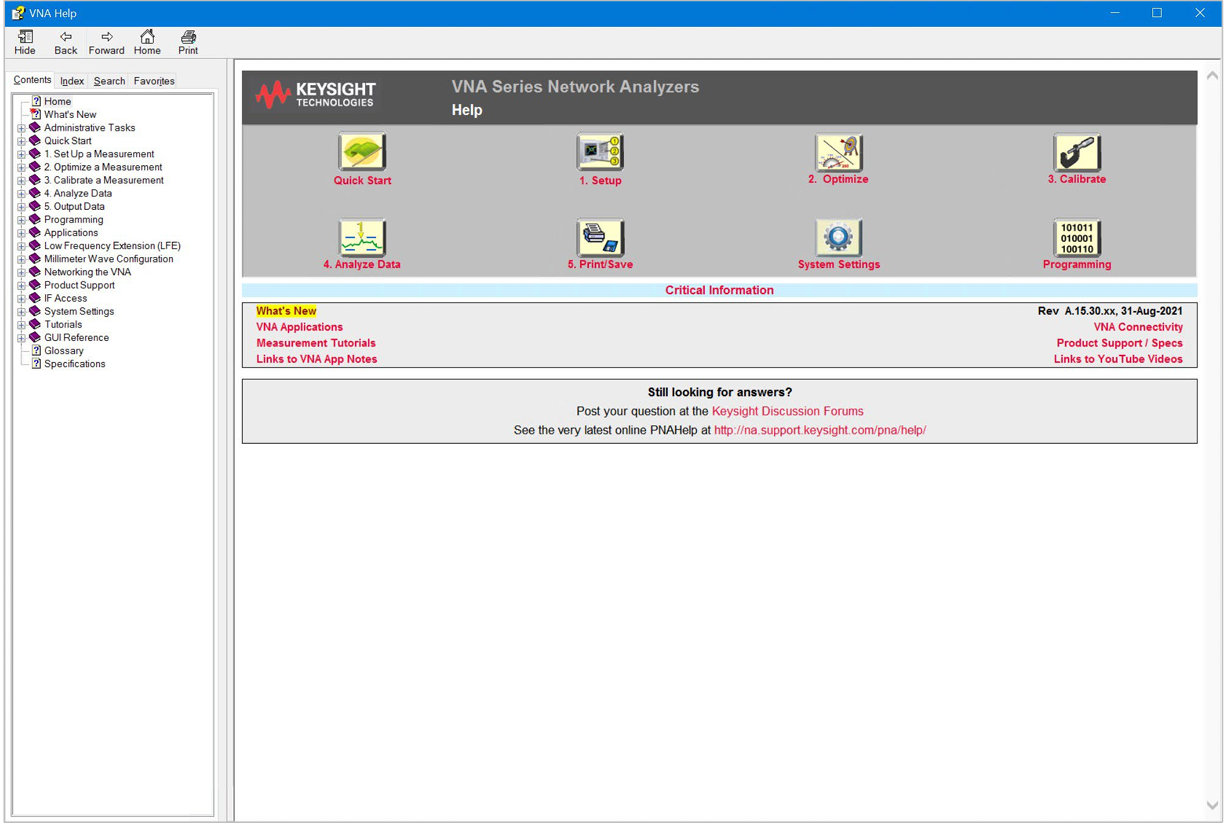1230x829 pixels.
Task: Open the 4. Analyze Data graph icon
Action: [x=362, y=238]
